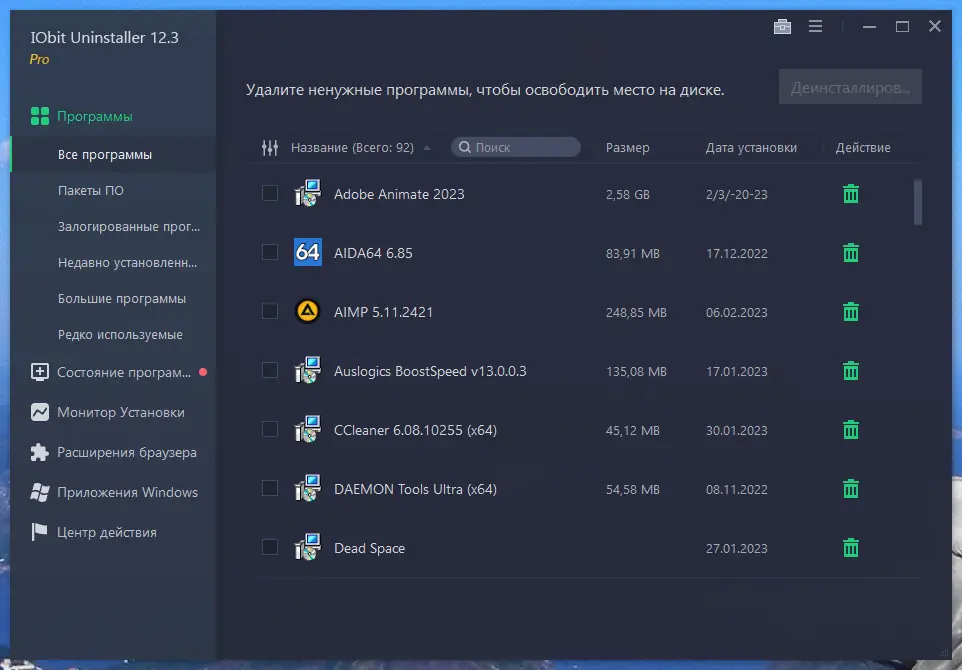Open Монитор Установки label
This screenshot has width=962, height=670.
click(x=121, y=412)
